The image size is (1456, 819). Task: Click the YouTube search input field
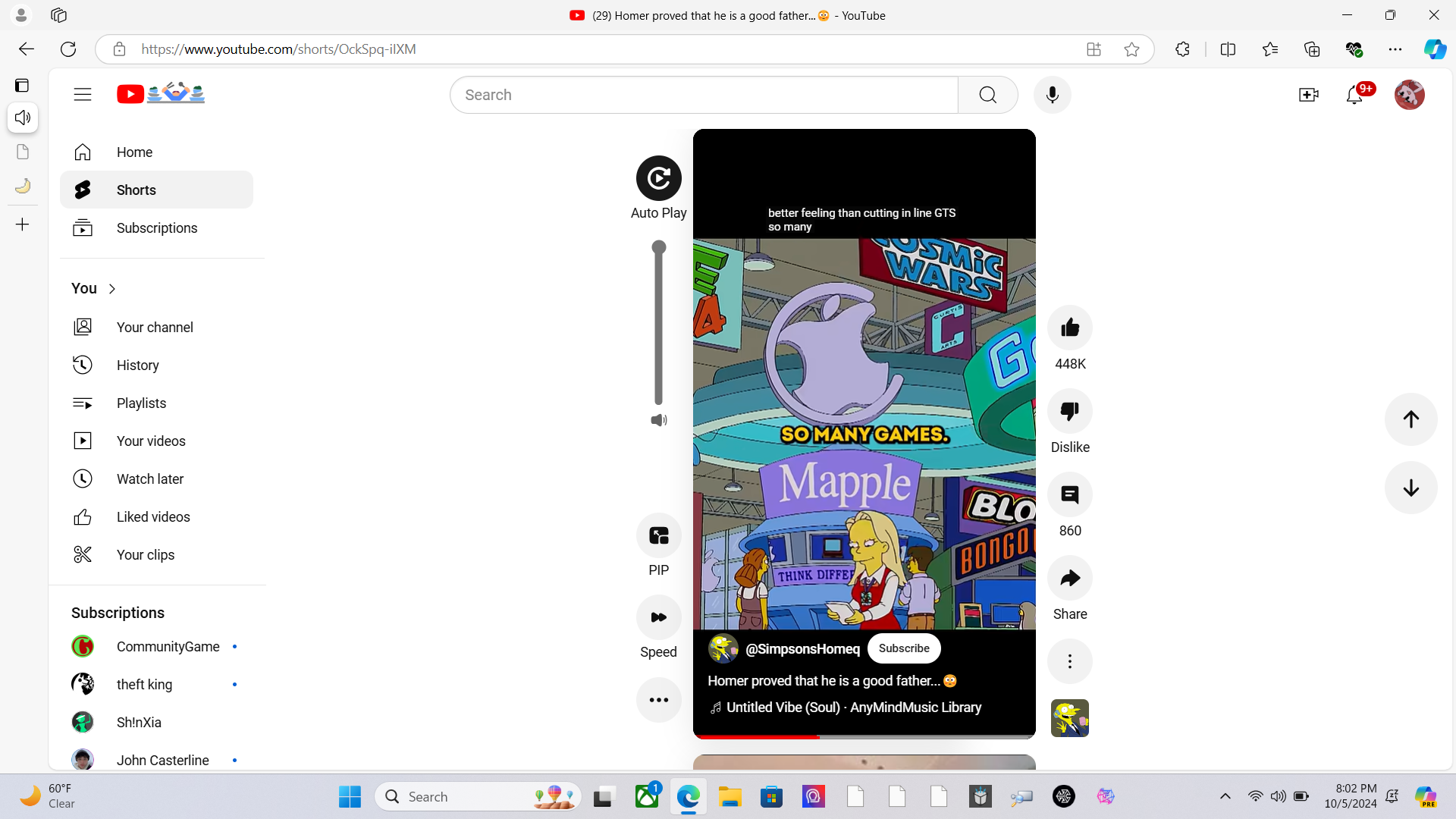point(704,95)
